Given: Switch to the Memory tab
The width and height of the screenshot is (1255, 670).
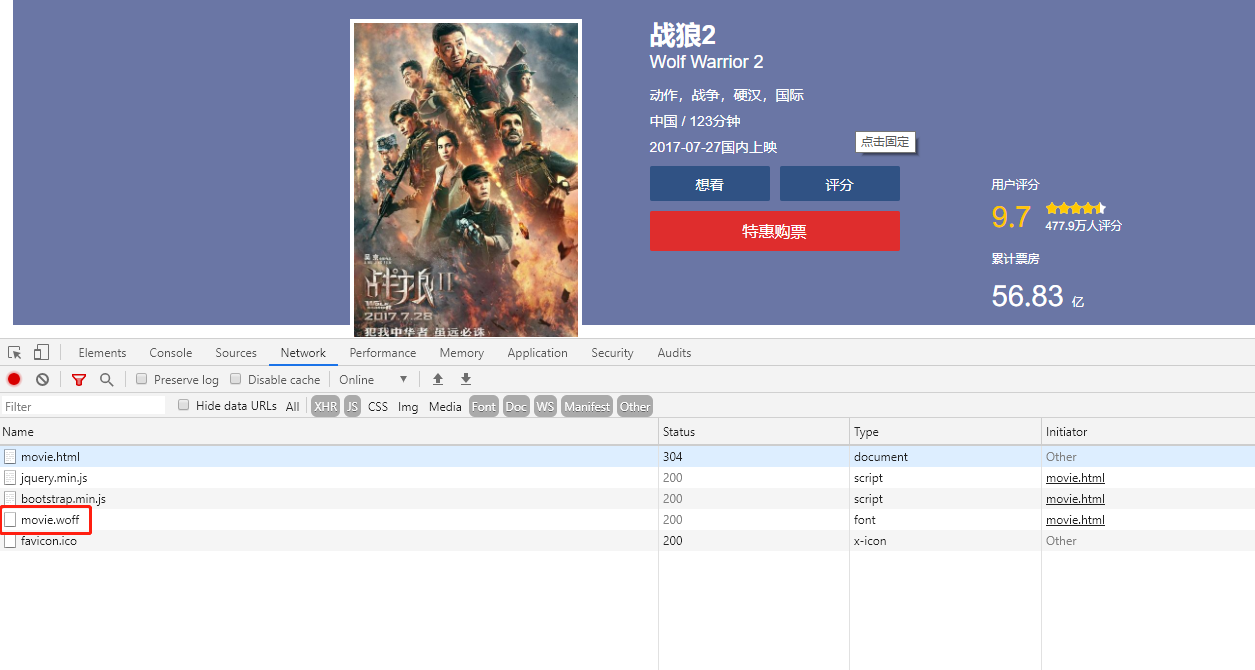Looking at the screenshot, I should [462, 353].
